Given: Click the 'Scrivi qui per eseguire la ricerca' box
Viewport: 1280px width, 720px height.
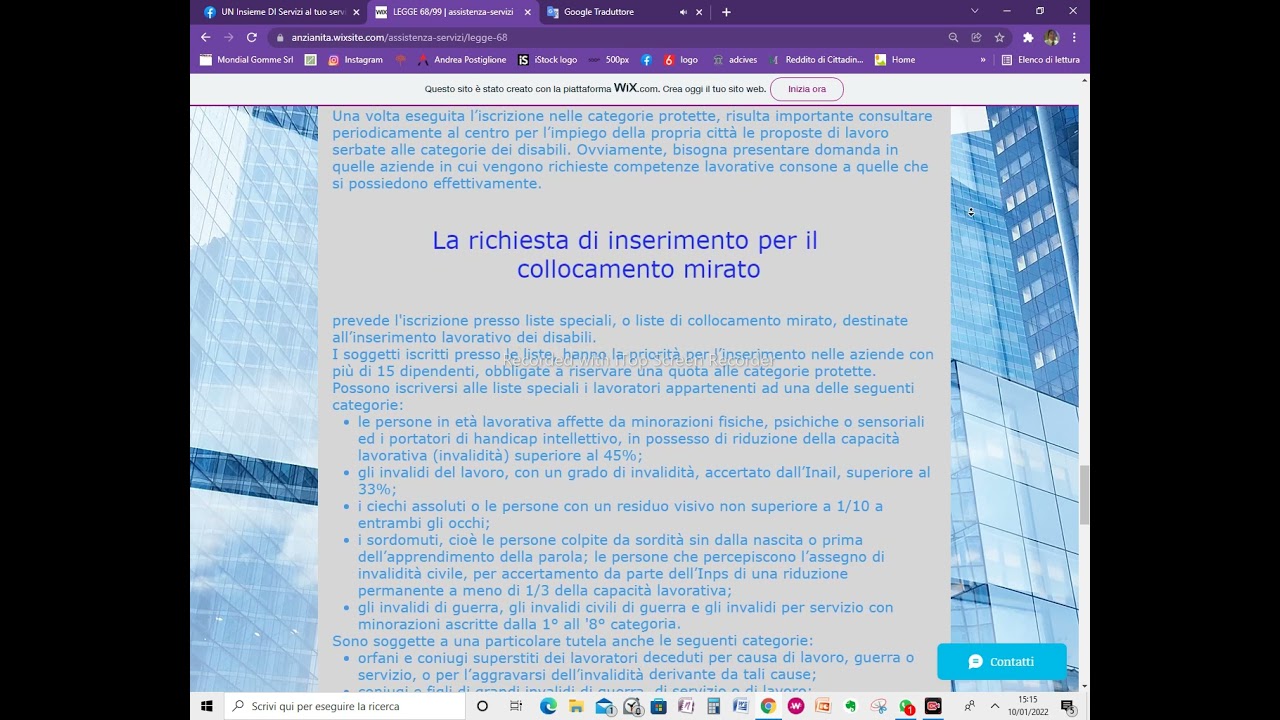Looking at the screenshot, I should pyautogui.click(x=345, y=706).
